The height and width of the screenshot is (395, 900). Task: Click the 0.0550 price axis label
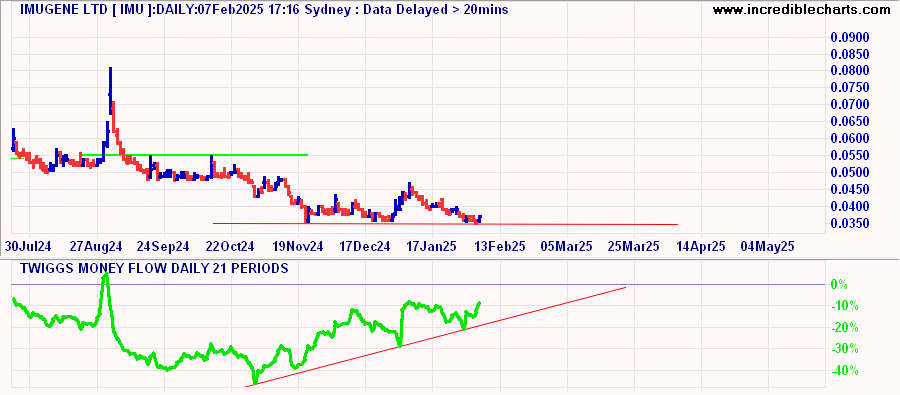tap(850, 156)
